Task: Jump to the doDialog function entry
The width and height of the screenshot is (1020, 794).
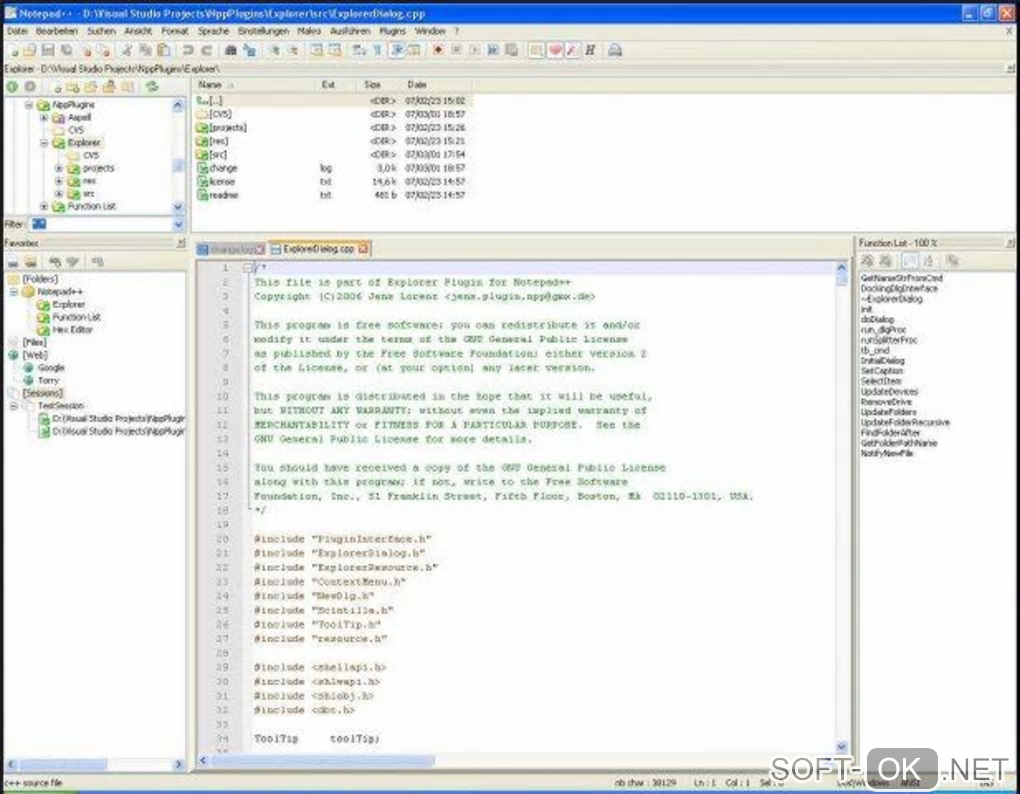Action: 877,319
